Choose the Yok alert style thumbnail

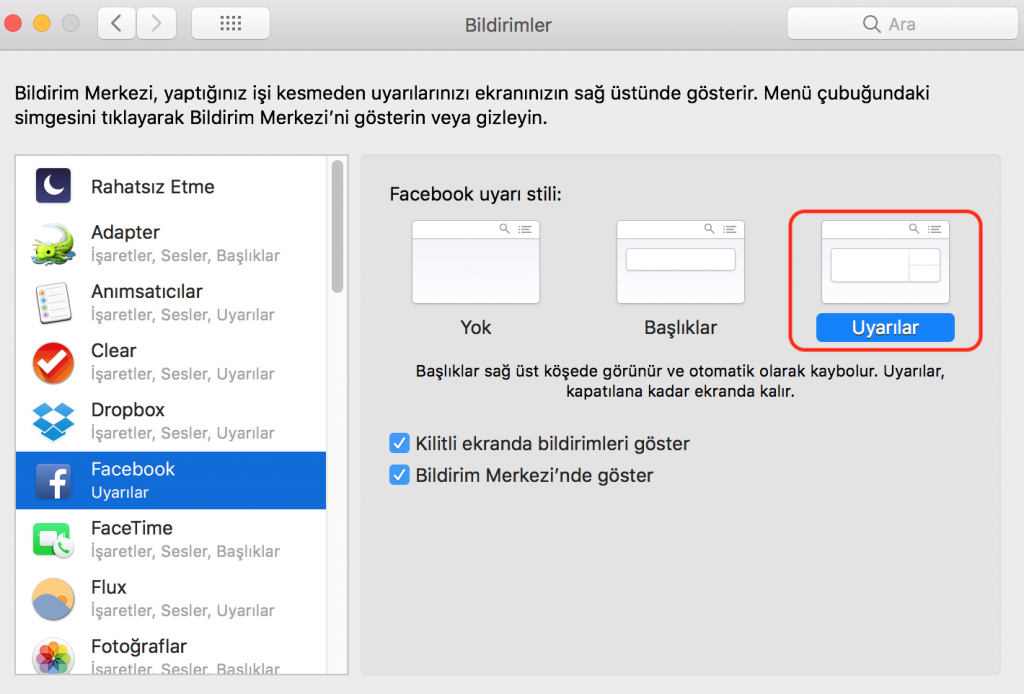pyautogui.click(x=476, y=262)
